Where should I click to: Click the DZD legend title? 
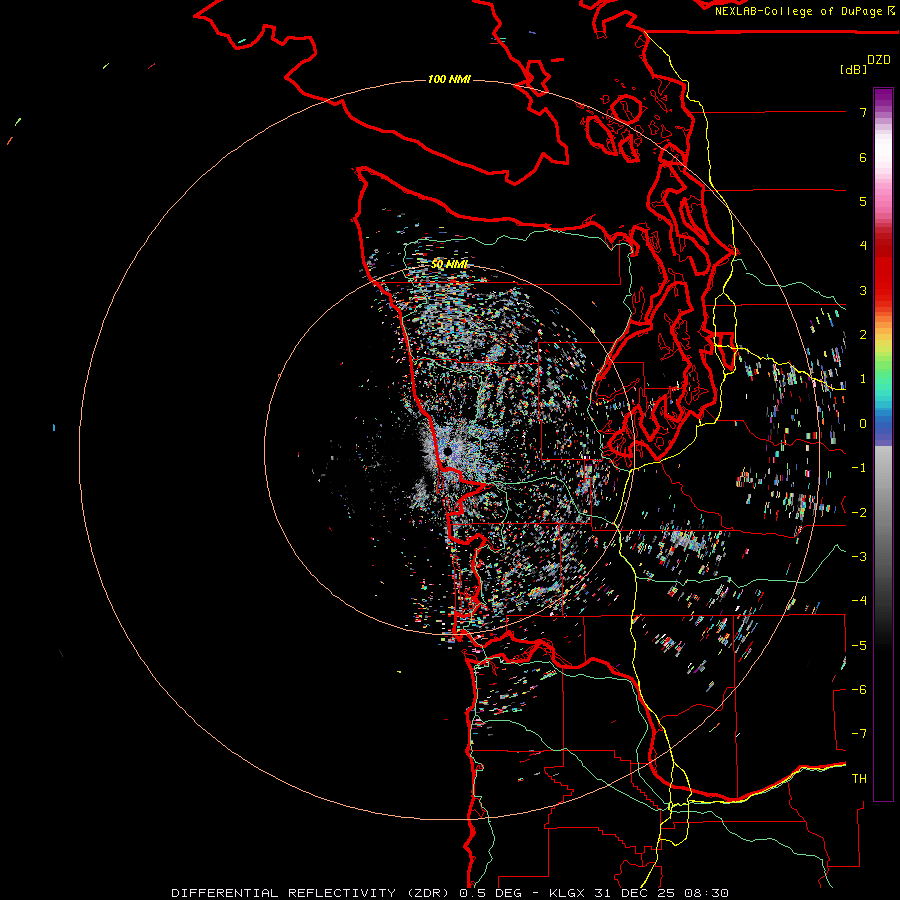[879, 60]
